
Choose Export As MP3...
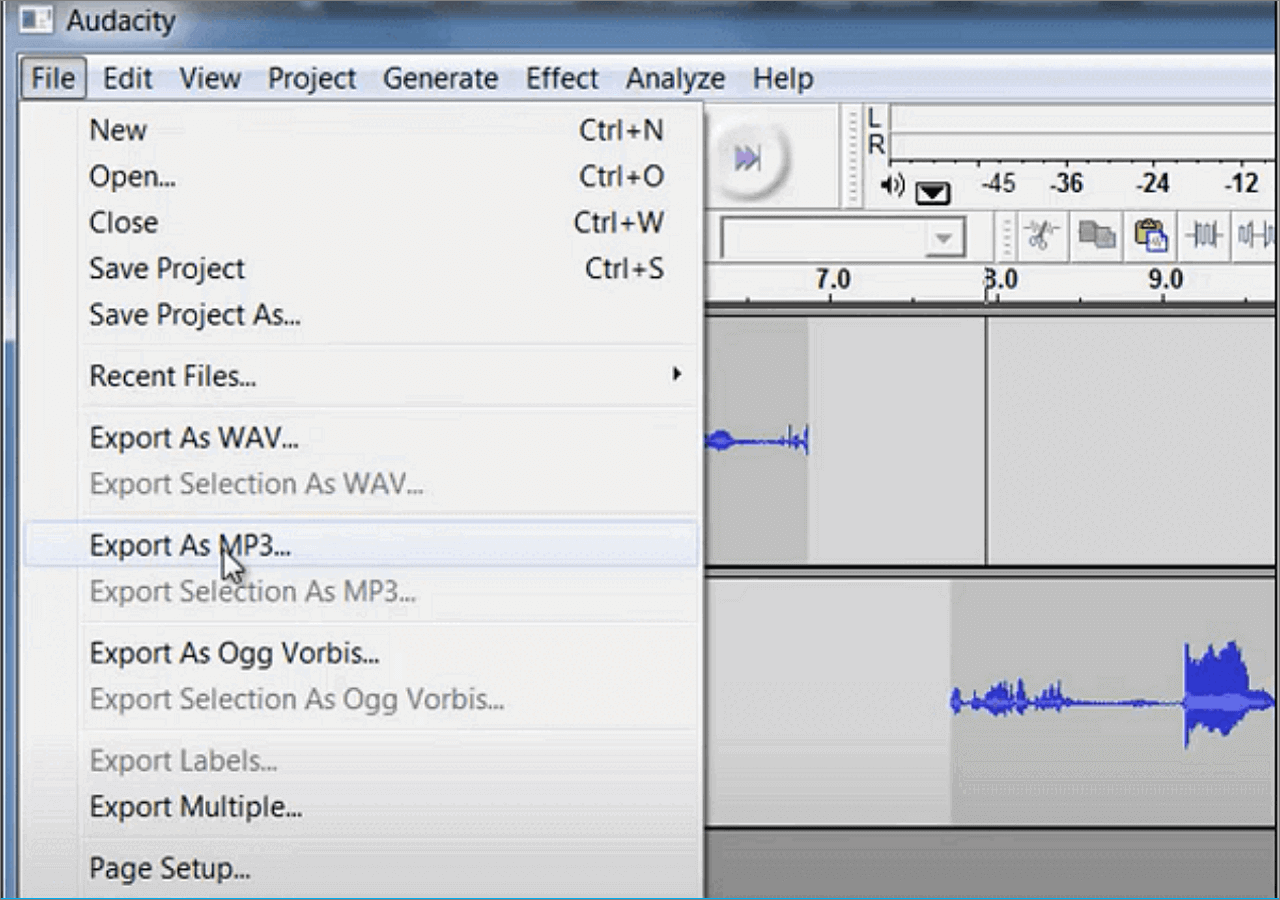(361, 545)
